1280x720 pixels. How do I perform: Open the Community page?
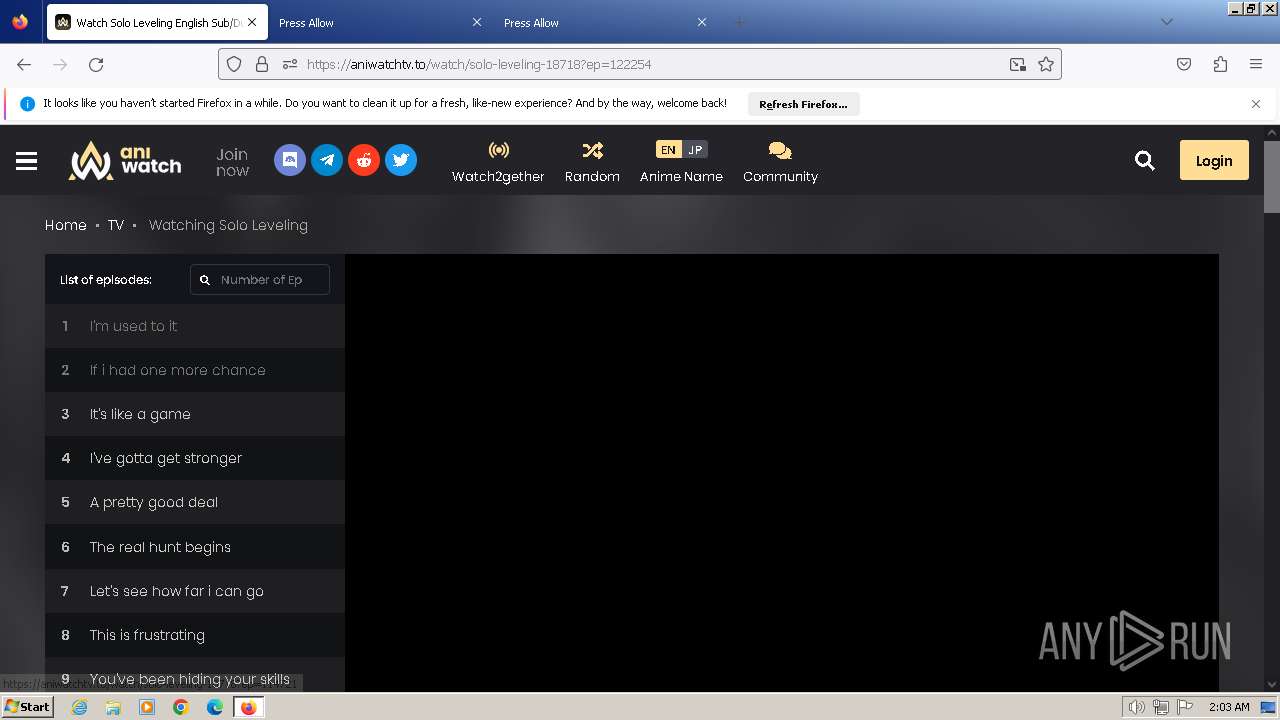[780, 162]
